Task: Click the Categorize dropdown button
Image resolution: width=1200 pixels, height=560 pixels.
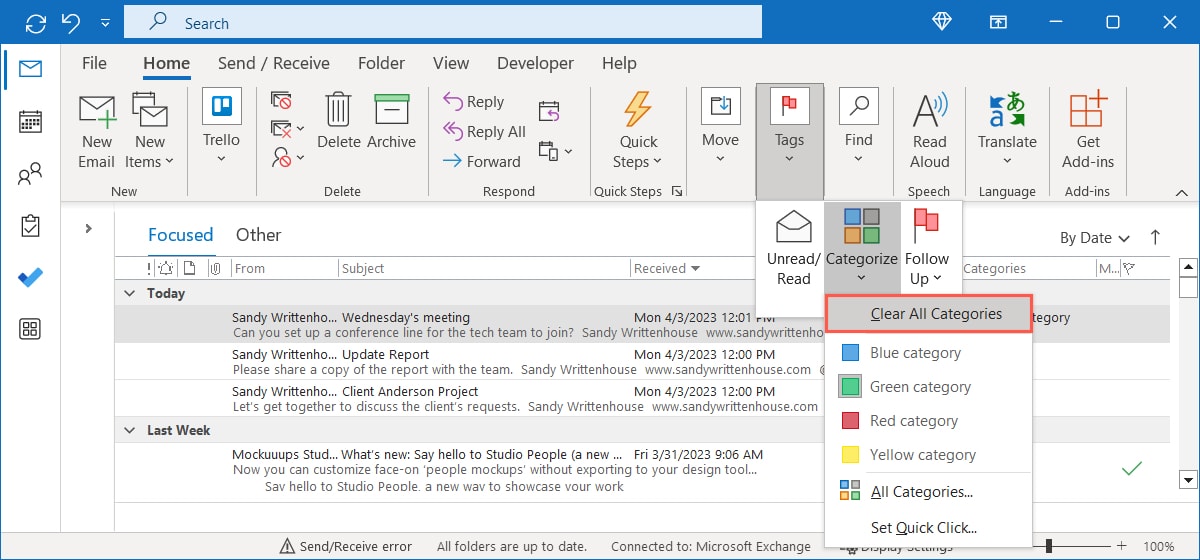Action: [862, 246]
